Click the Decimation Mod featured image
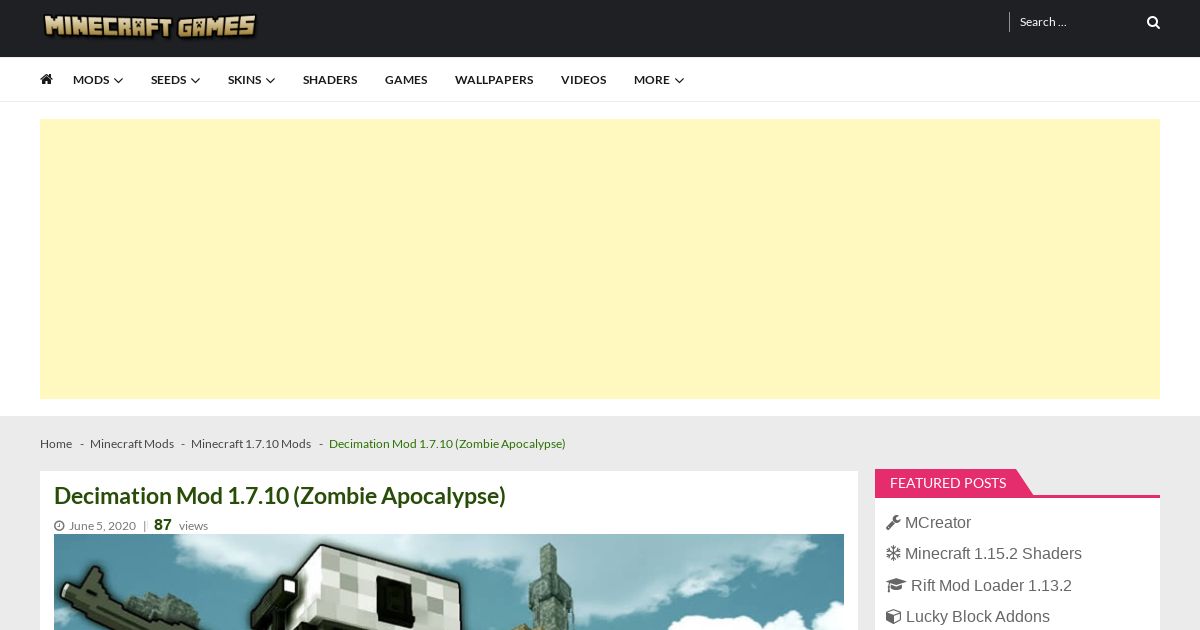 (449, 582)
